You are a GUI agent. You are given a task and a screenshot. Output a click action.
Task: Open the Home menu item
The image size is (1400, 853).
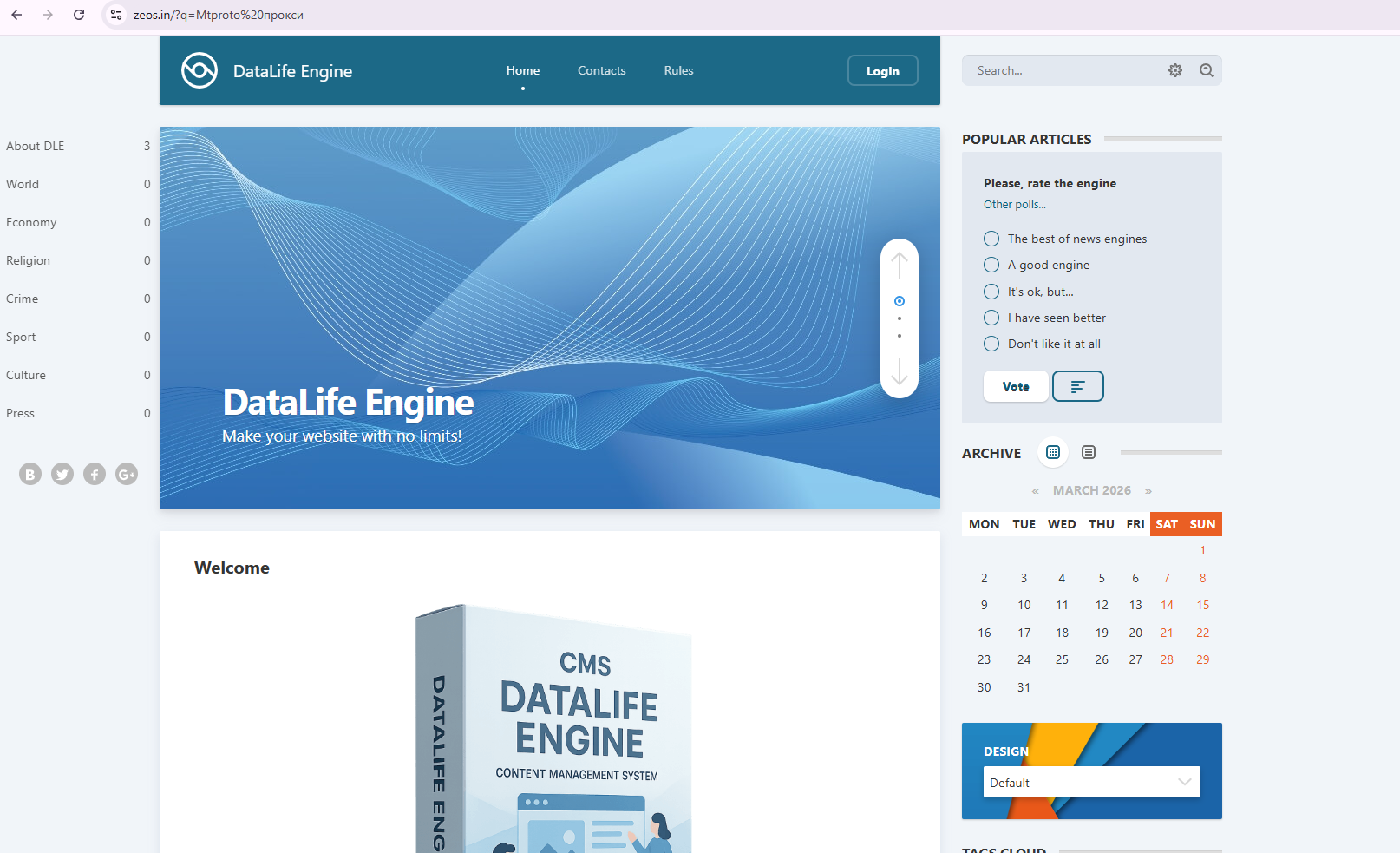(x=523, y=70)
